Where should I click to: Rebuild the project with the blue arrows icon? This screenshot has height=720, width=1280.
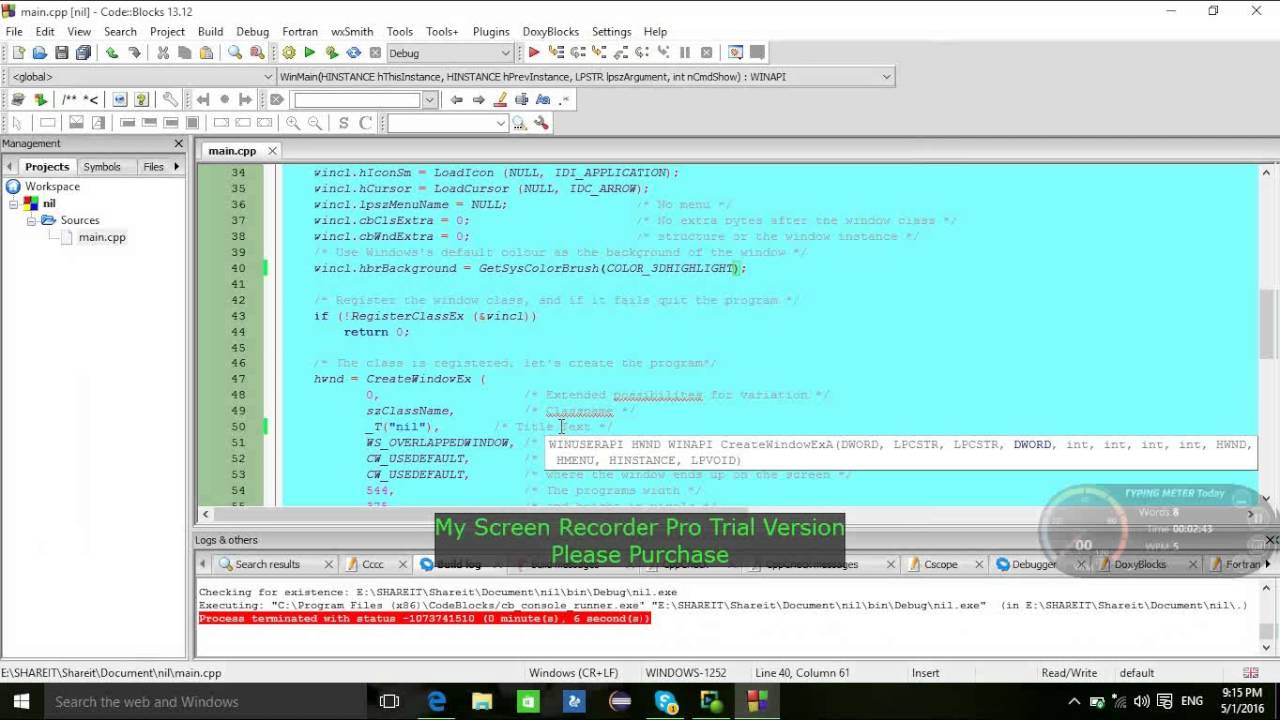(354, 53)
